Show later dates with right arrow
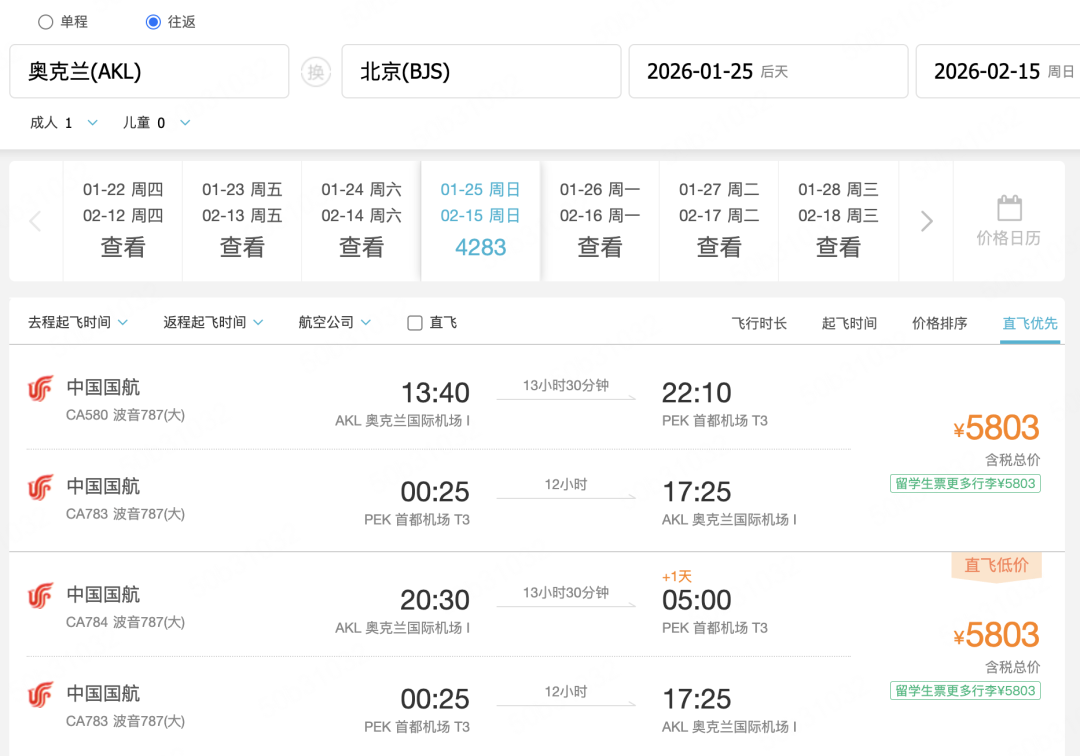Viewport: 1080px width, 756px height. [926, 221]
